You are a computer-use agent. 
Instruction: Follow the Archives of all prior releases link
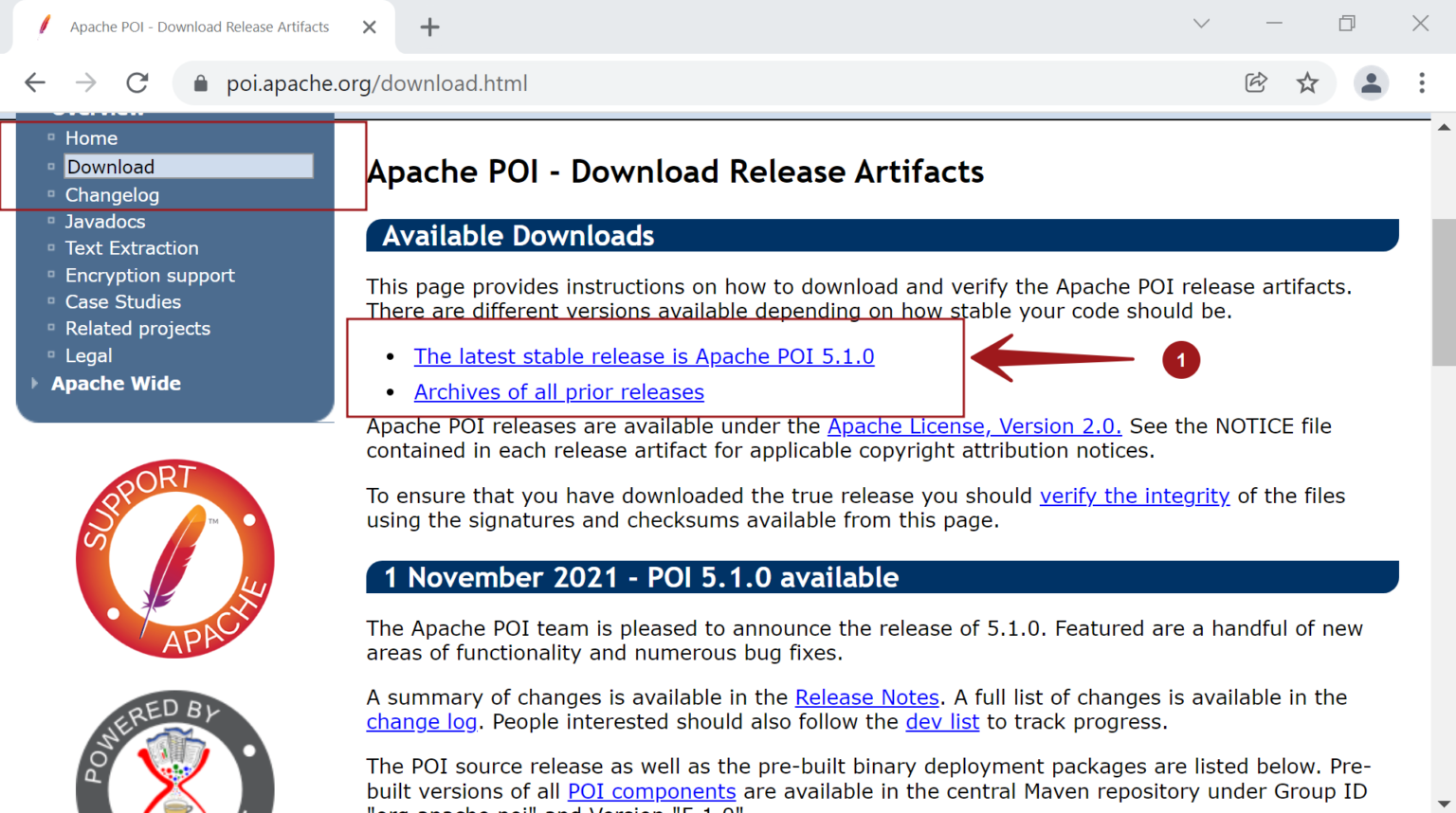(x=558, y=391)
